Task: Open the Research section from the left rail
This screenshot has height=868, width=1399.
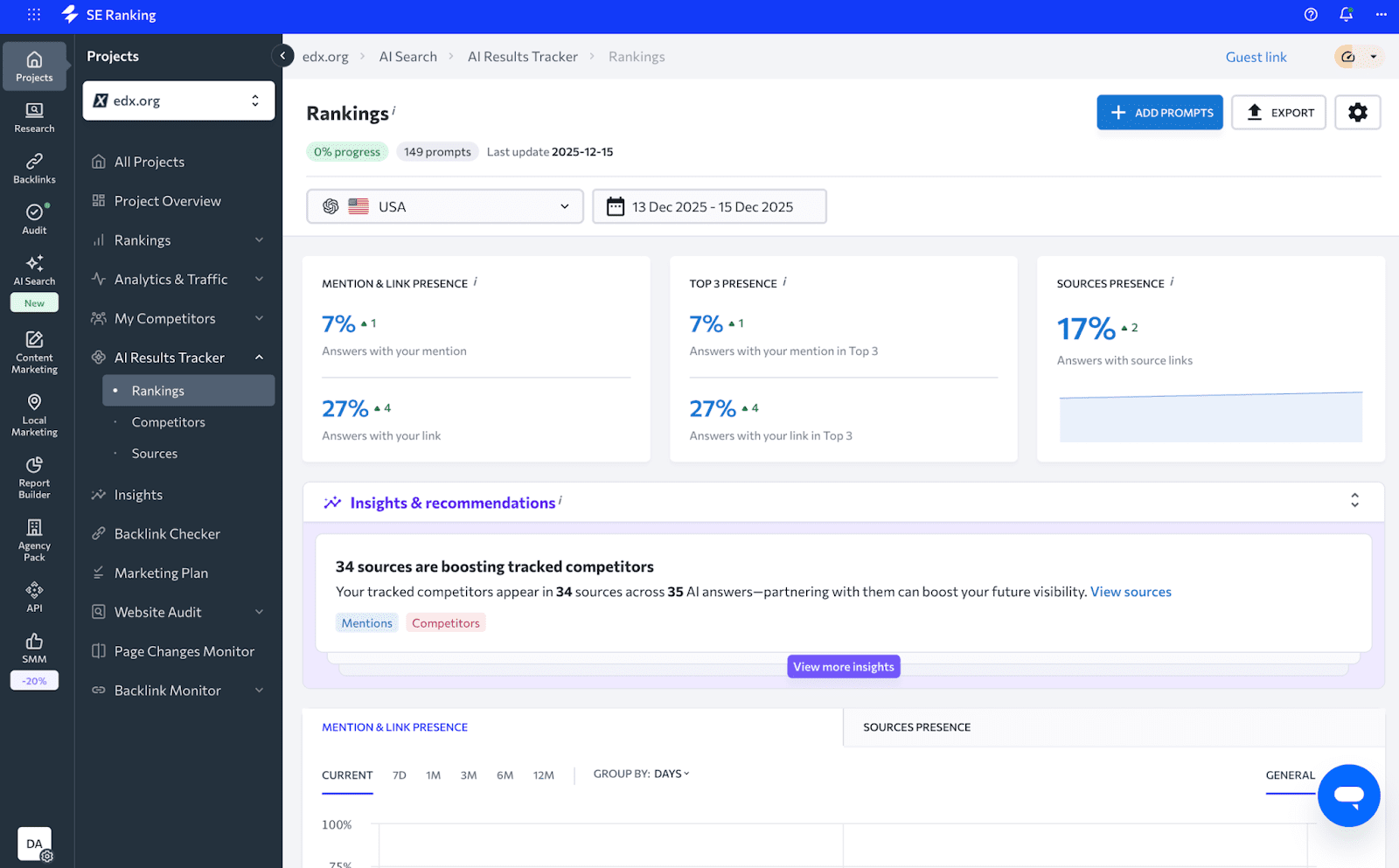Action: pyautogui.click(x=34, y=118)
